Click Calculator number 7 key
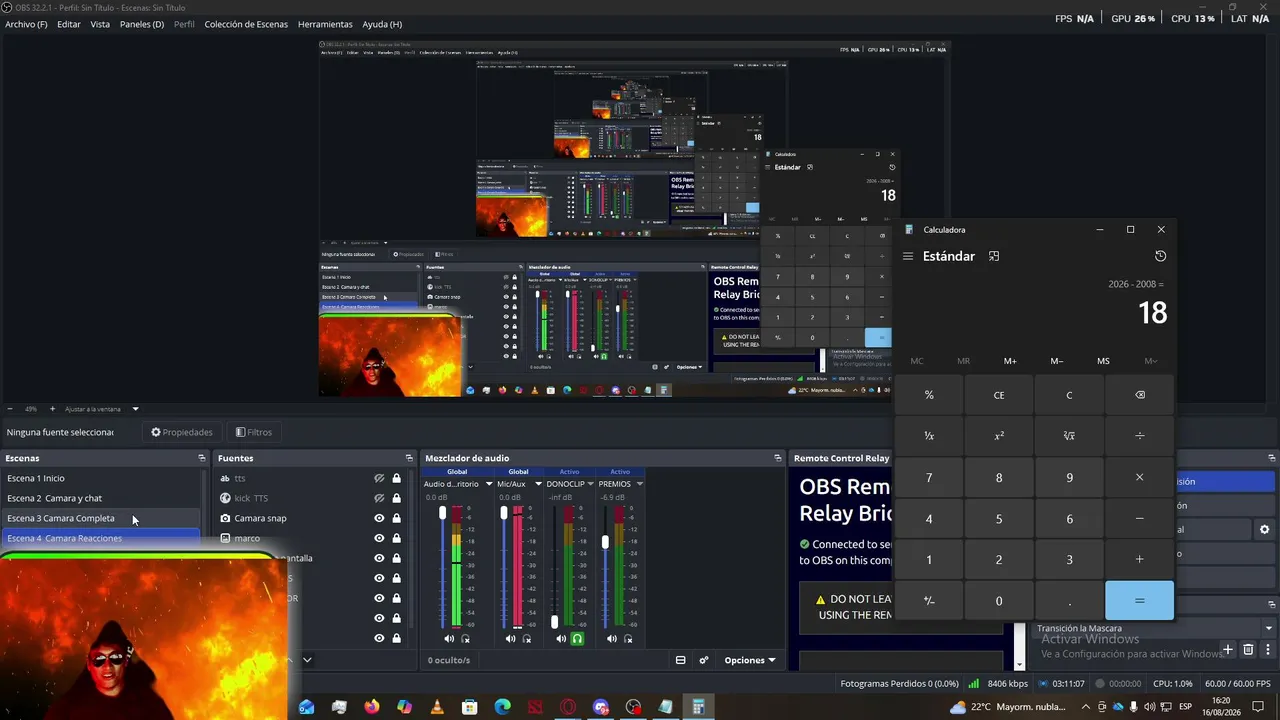The height and width of the screenshot is (720, 1280). click(929, 478)
